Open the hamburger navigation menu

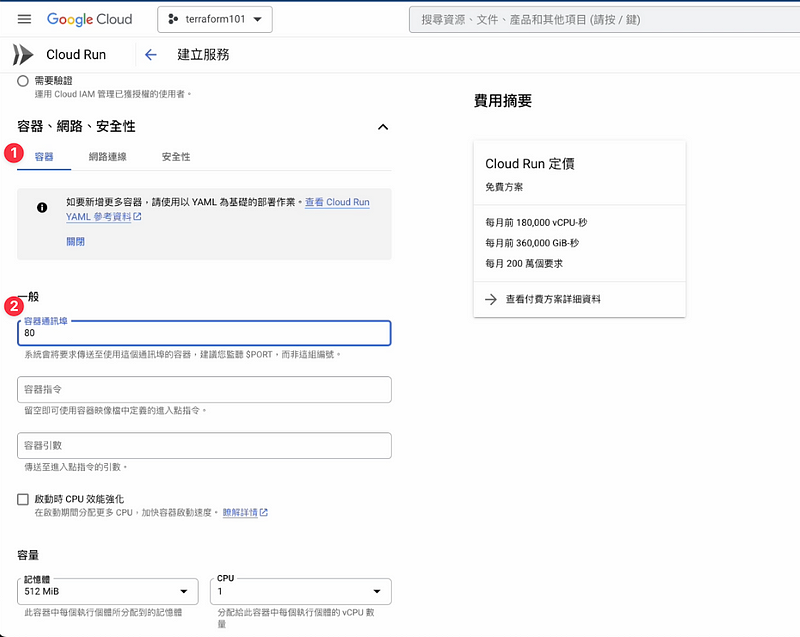[24, 19]
